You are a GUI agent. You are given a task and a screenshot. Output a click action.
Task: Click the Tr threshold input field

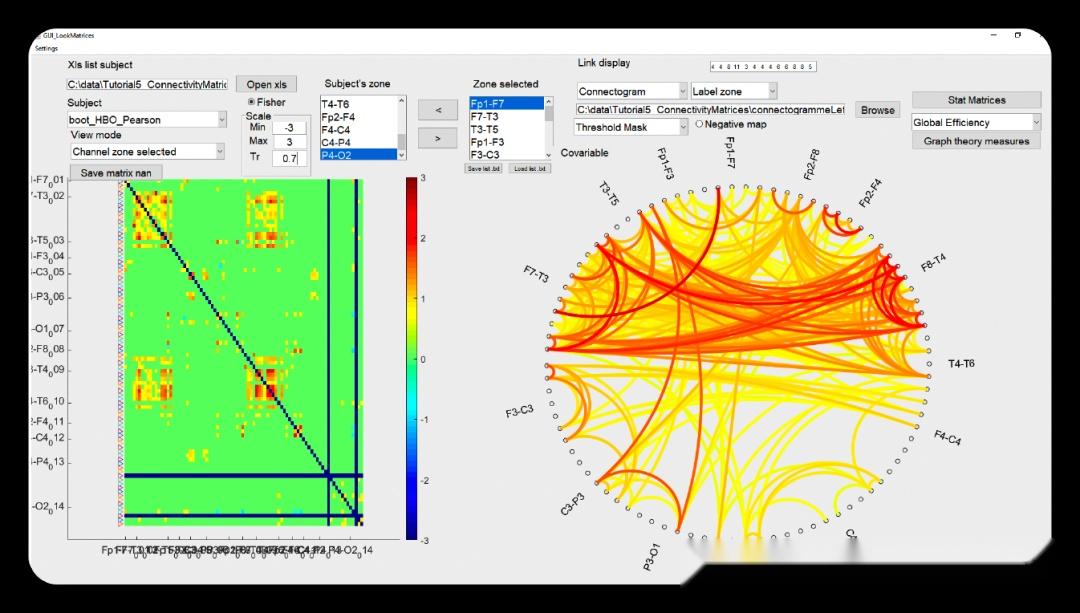tap(289, 158)
